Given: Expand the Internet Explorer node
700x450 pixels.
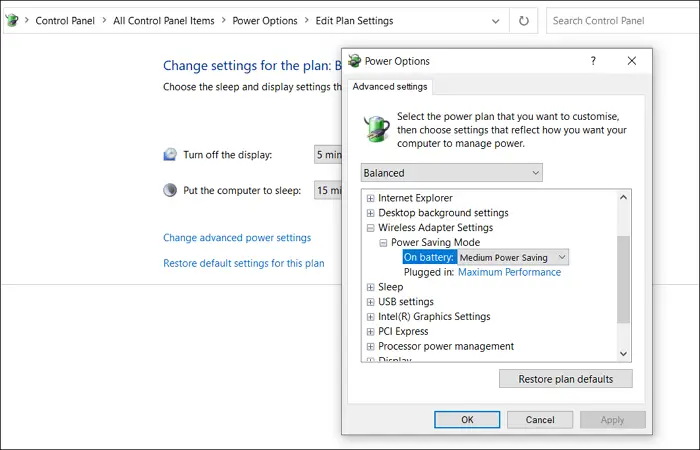Looking at the screenshot, I should 370,198.
